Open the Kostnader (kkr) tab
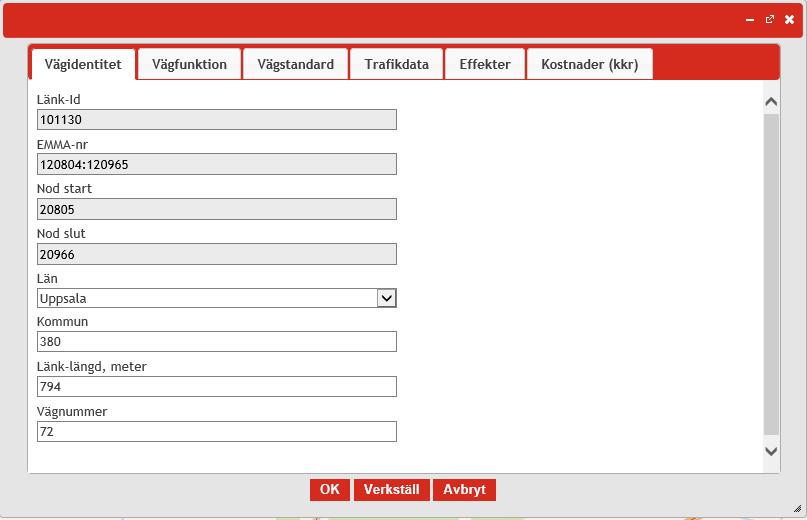Screen dimensions: 807x520 pos(590,64)
